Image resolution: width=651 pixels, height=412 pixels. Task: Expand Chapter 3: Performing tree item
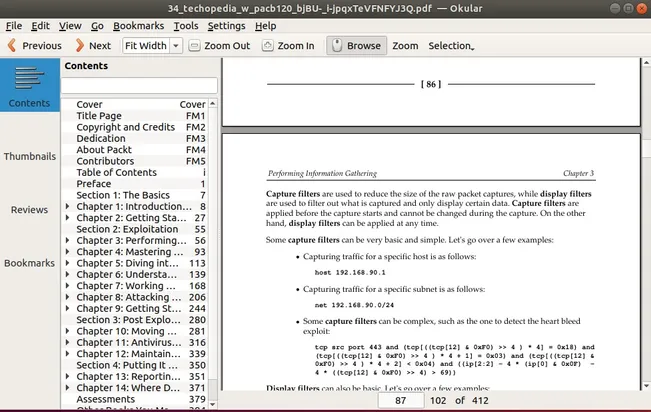pos(68,241)
